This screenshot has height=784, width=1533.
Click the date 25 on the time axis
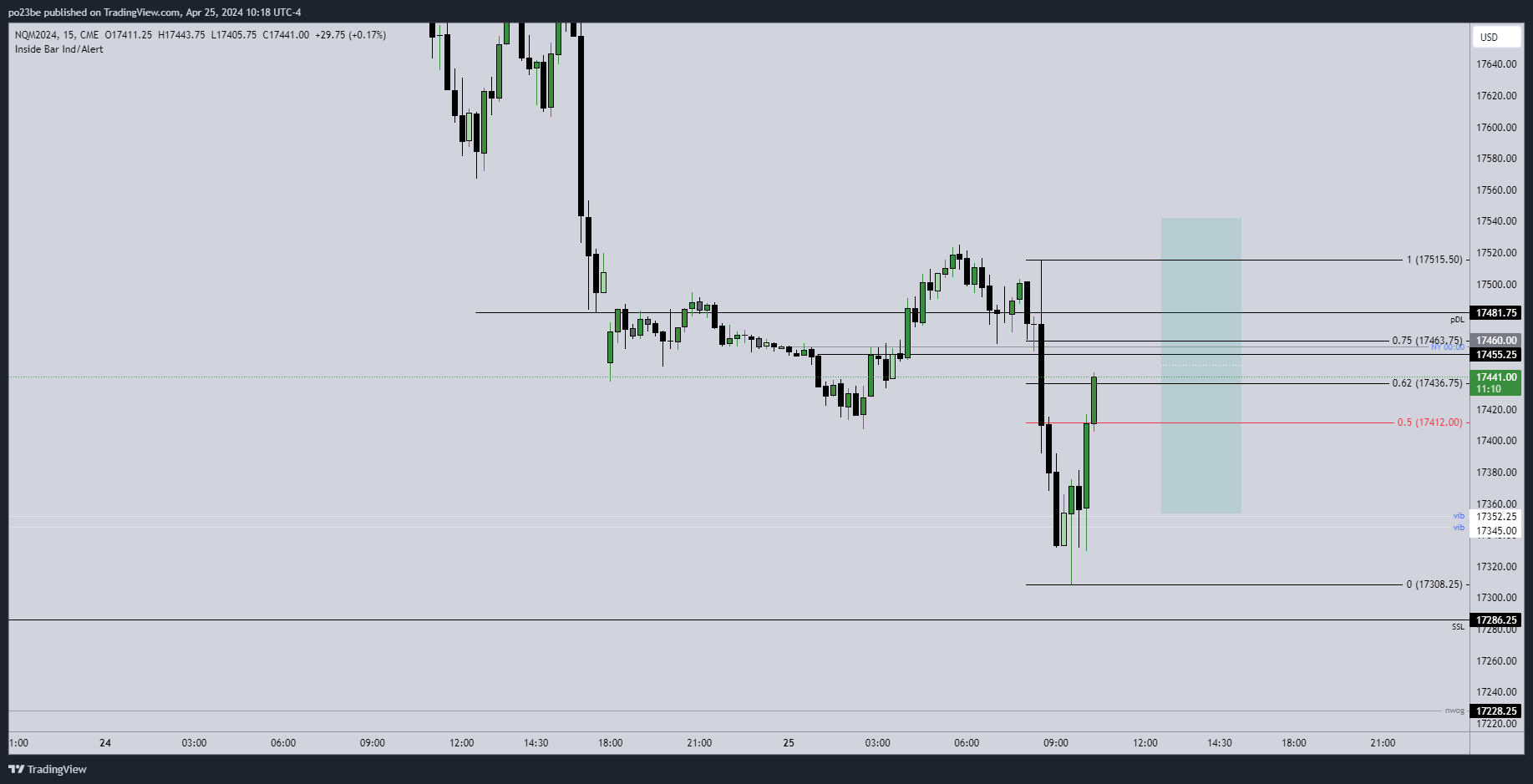coord(789,743)
